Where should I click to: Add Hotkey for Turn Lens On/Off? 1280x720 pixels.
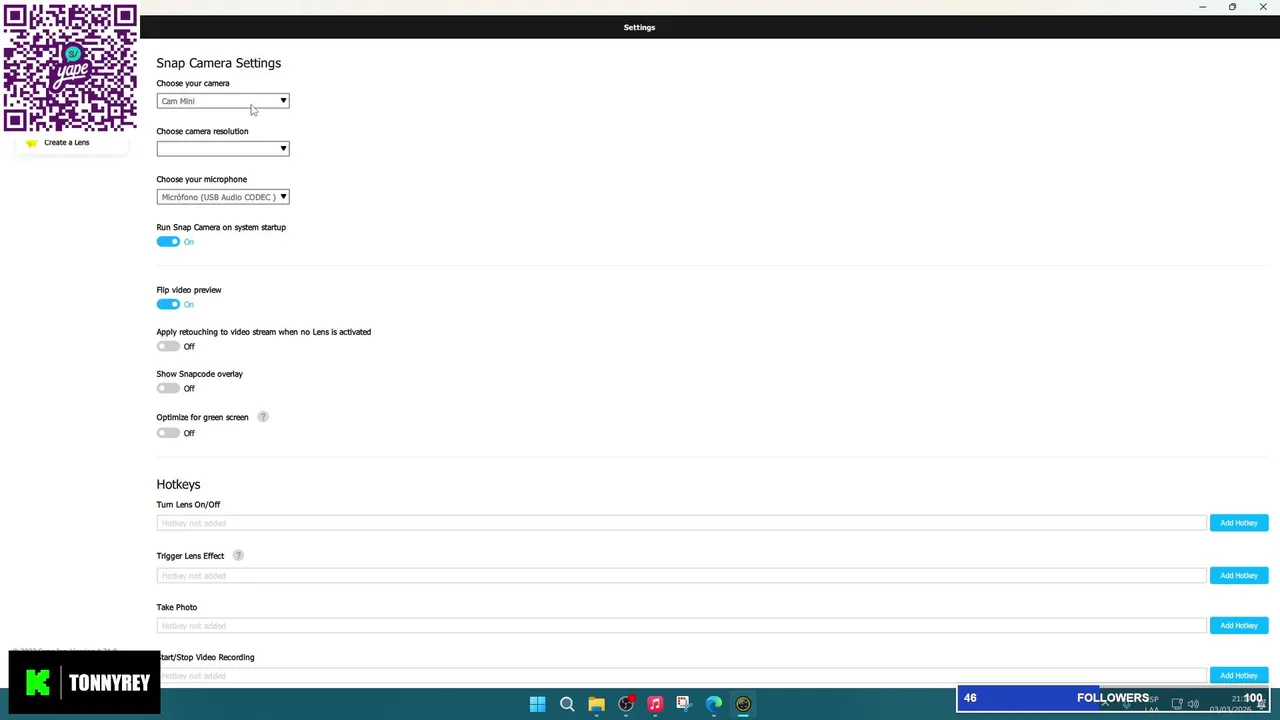(x=1239, y=523)
